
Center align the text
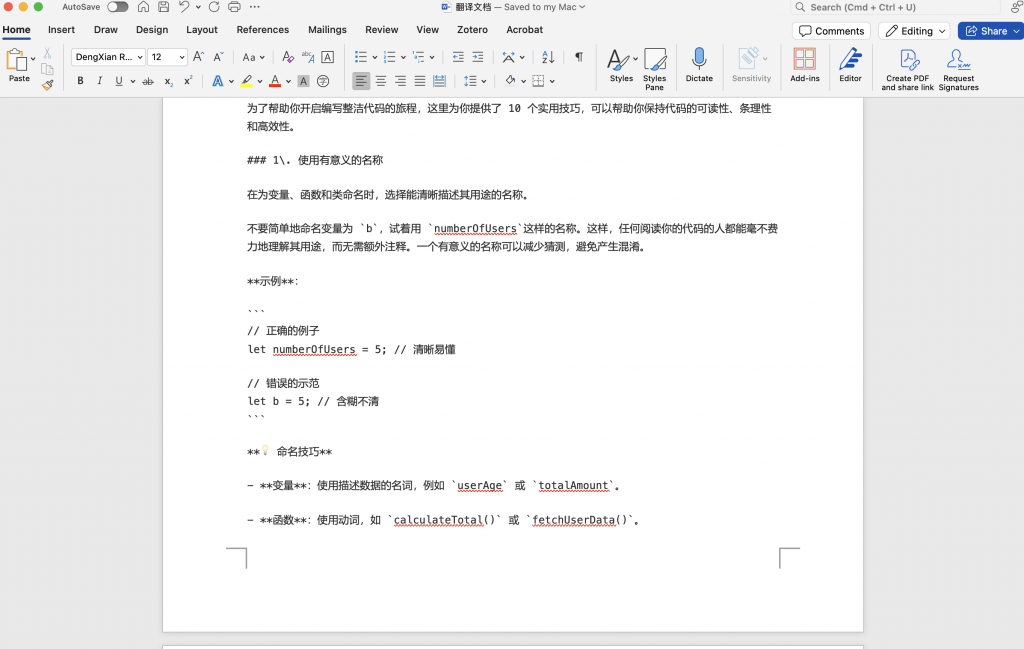click(381, 81)
